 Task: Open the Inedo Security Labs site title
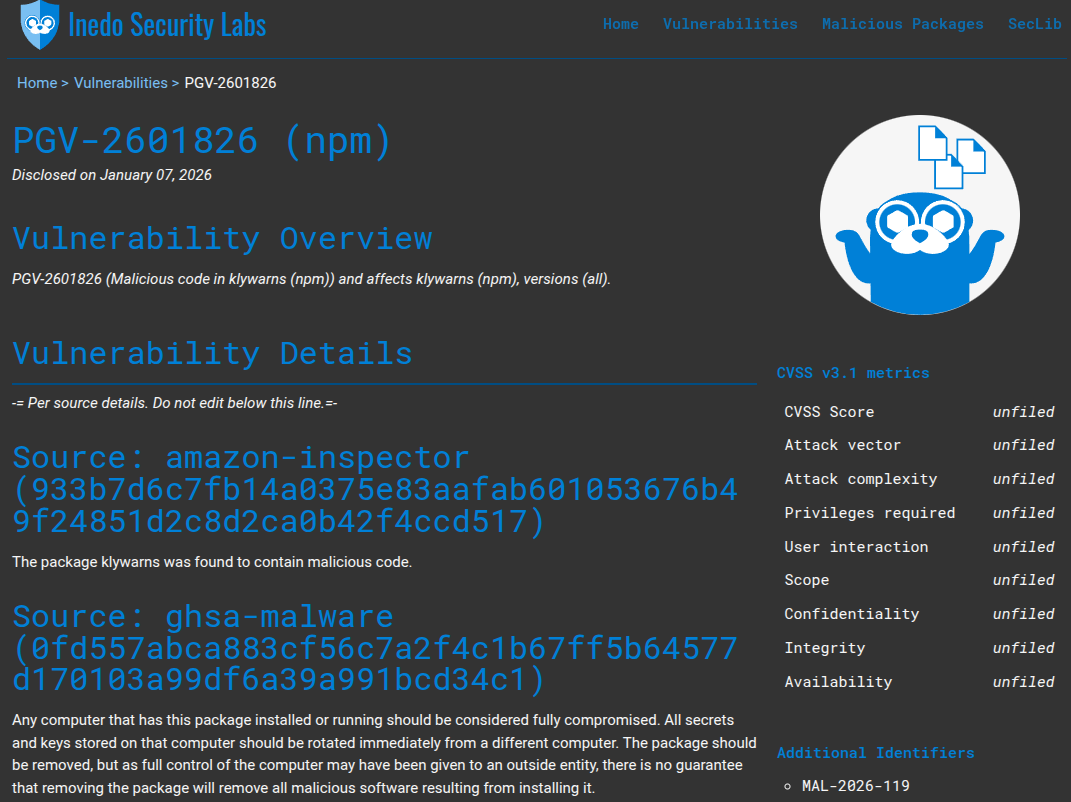coord(167,25)
